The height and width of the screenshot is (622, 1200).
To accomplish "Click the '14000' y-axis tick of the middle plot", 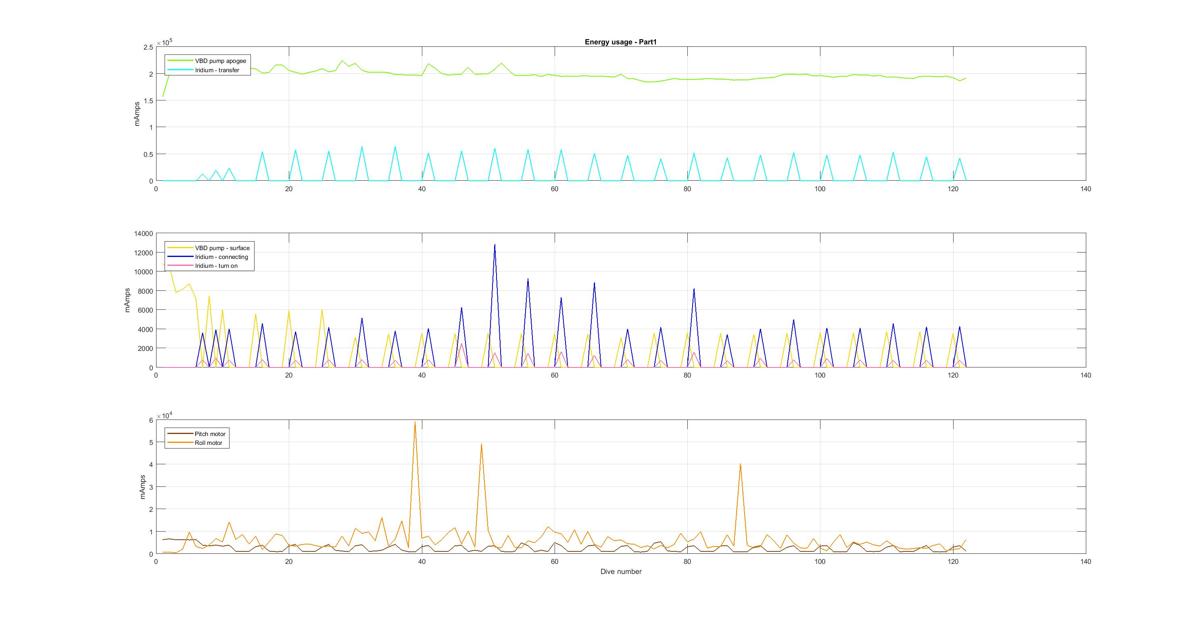I will 143,234.
